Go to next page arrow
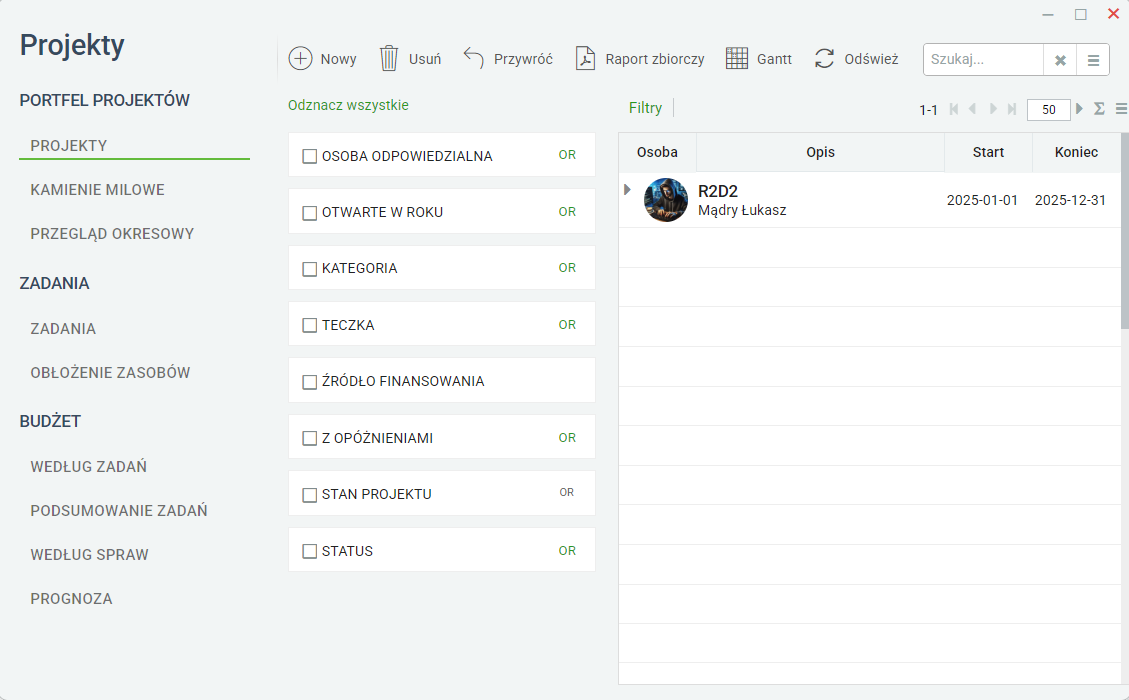 click(993, 109)
